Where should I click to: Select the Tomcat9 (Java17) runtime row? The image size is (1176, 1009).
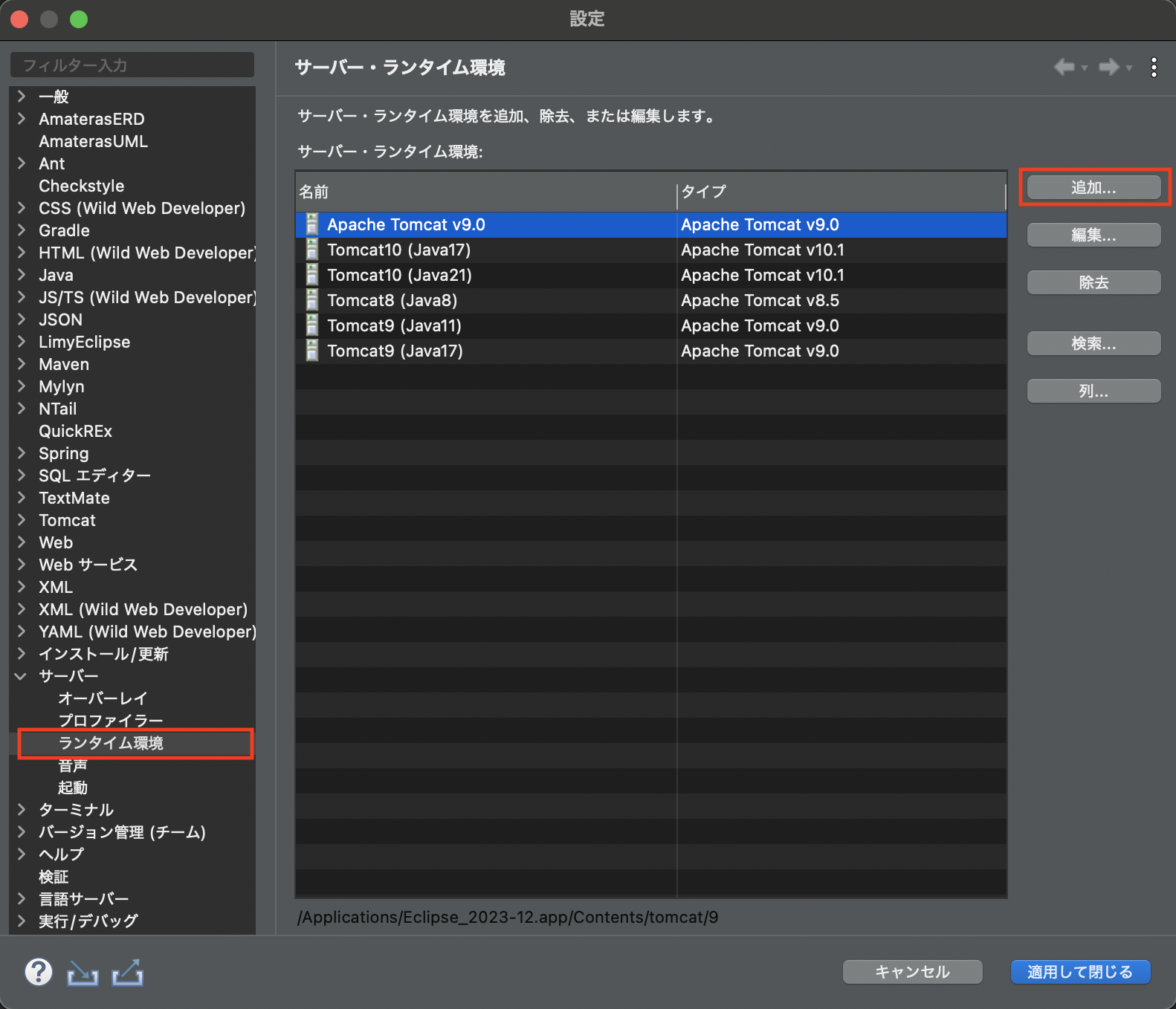click(651, 351)
